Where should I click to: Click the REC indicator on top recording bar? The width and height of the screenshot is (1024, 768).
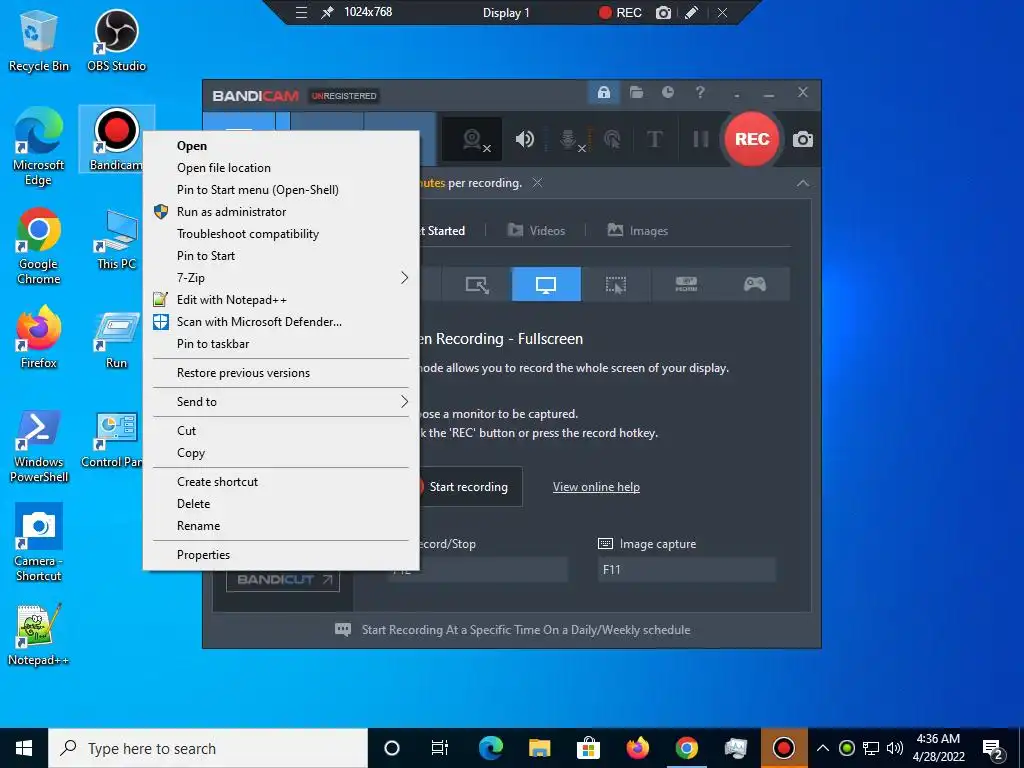pyautogui.click(x=620, y=12)
